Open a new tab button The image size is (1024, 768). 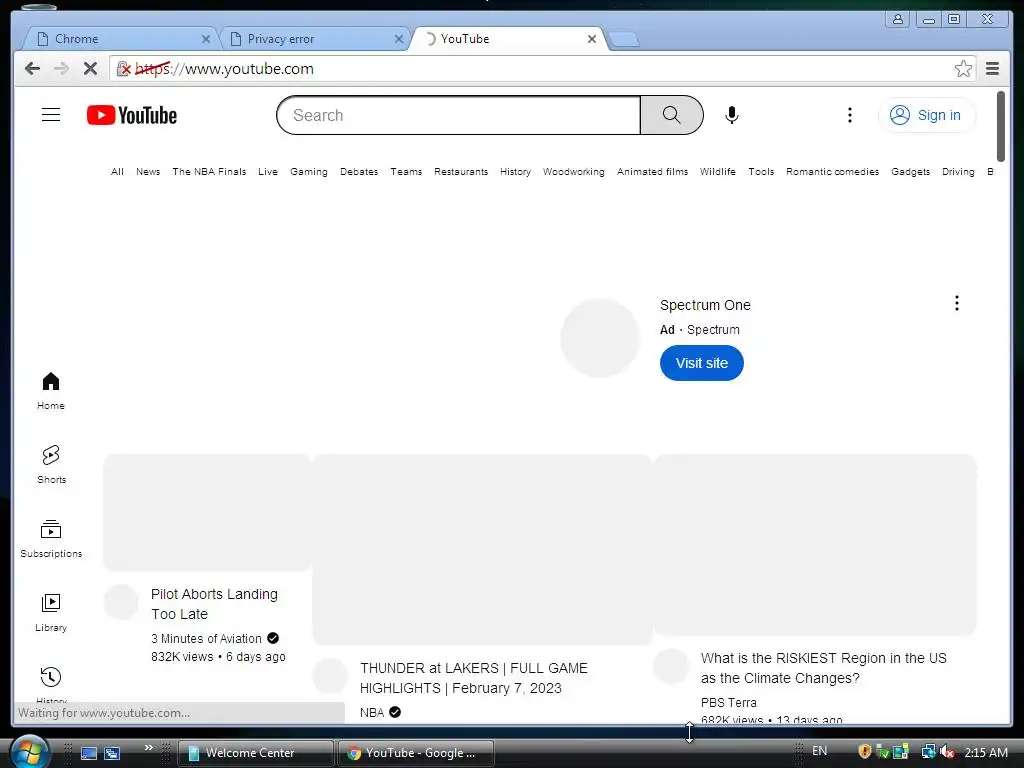(x=624, y=40)
